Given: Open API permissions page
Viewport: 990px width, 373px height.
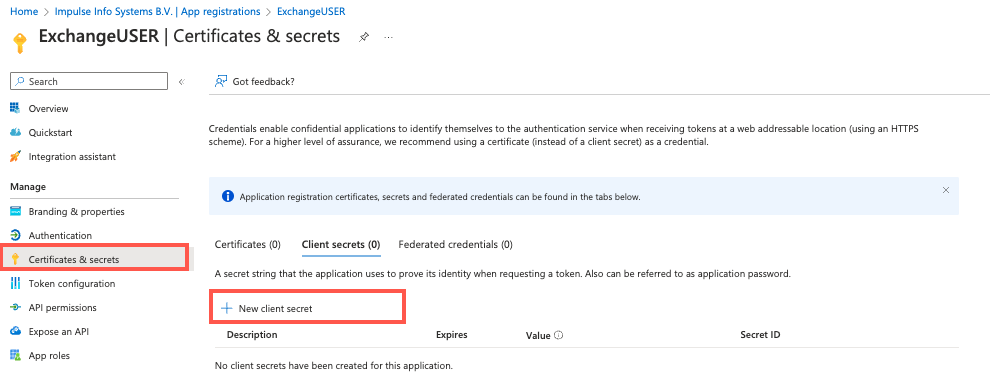Looking at the screenshot, I should point(62,307).
